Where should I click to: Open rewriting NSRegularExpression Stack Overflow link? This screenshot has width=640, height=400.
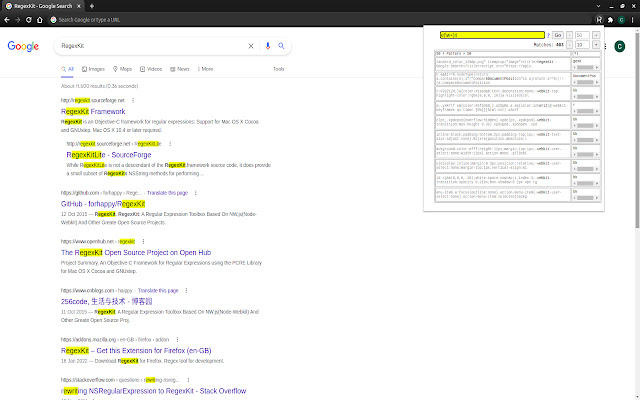(x=153, y=391)
